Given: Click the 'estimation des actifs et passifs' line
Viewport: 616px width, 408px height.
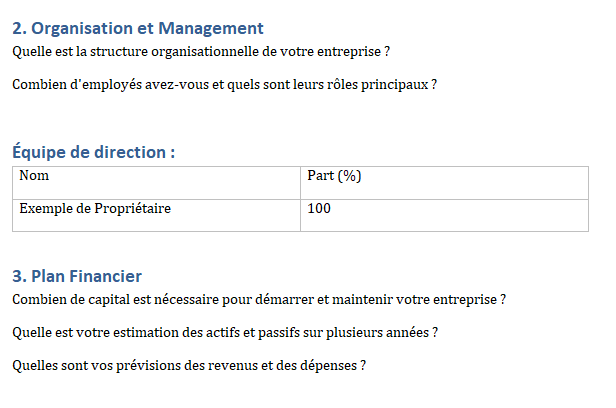Looking at the screenshot, I should 225,333.
